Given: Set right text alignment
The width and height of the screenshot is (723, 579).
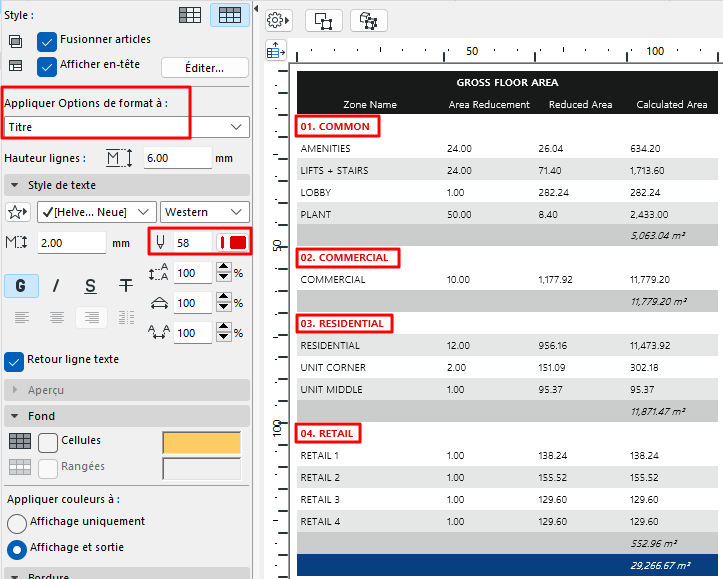Looking at the screenshot, I should coord(90,317).
